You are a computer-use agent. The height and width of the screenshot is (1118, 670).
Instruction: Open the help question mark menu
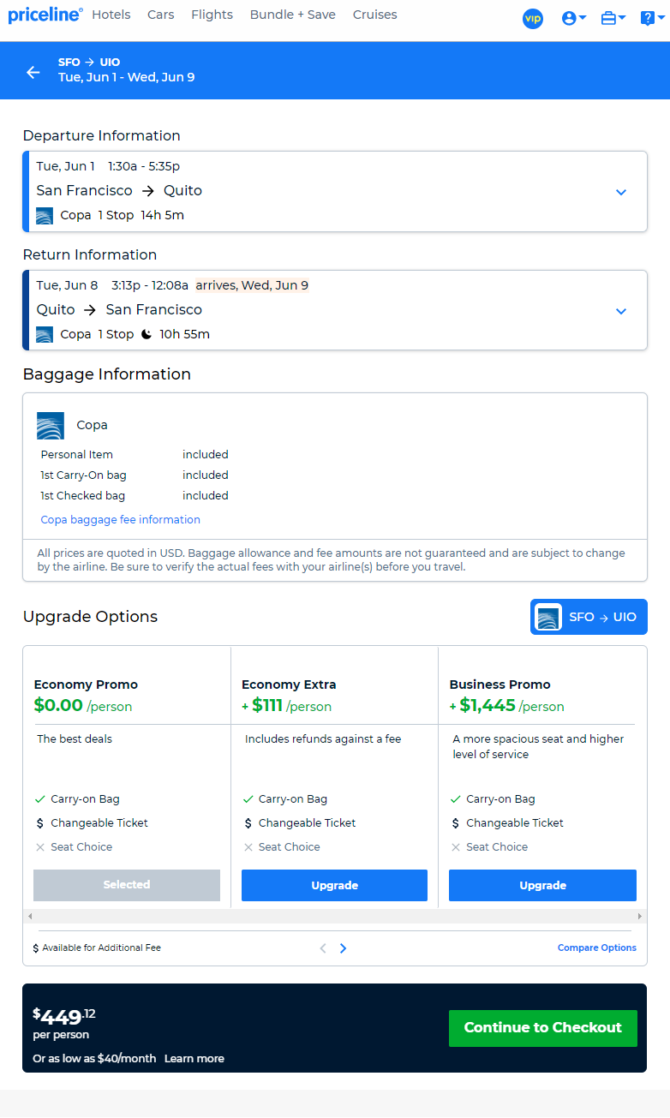click(652, 19)
